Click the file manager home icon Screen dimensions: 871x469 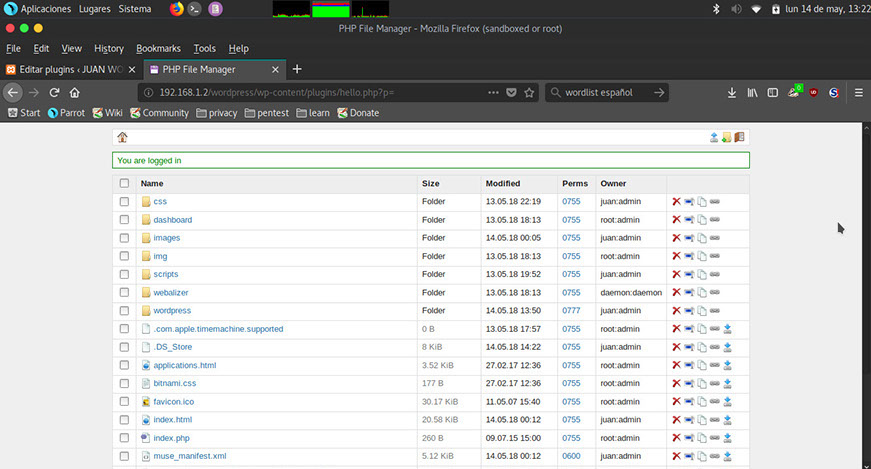coord(122,138)
